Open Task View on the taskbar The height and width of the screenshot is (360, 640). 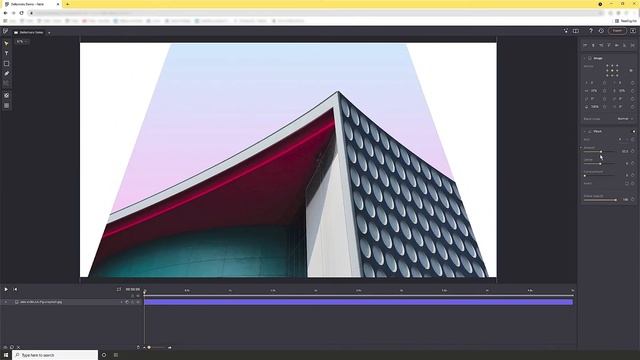pyautogui.click(x=116, y=355)
